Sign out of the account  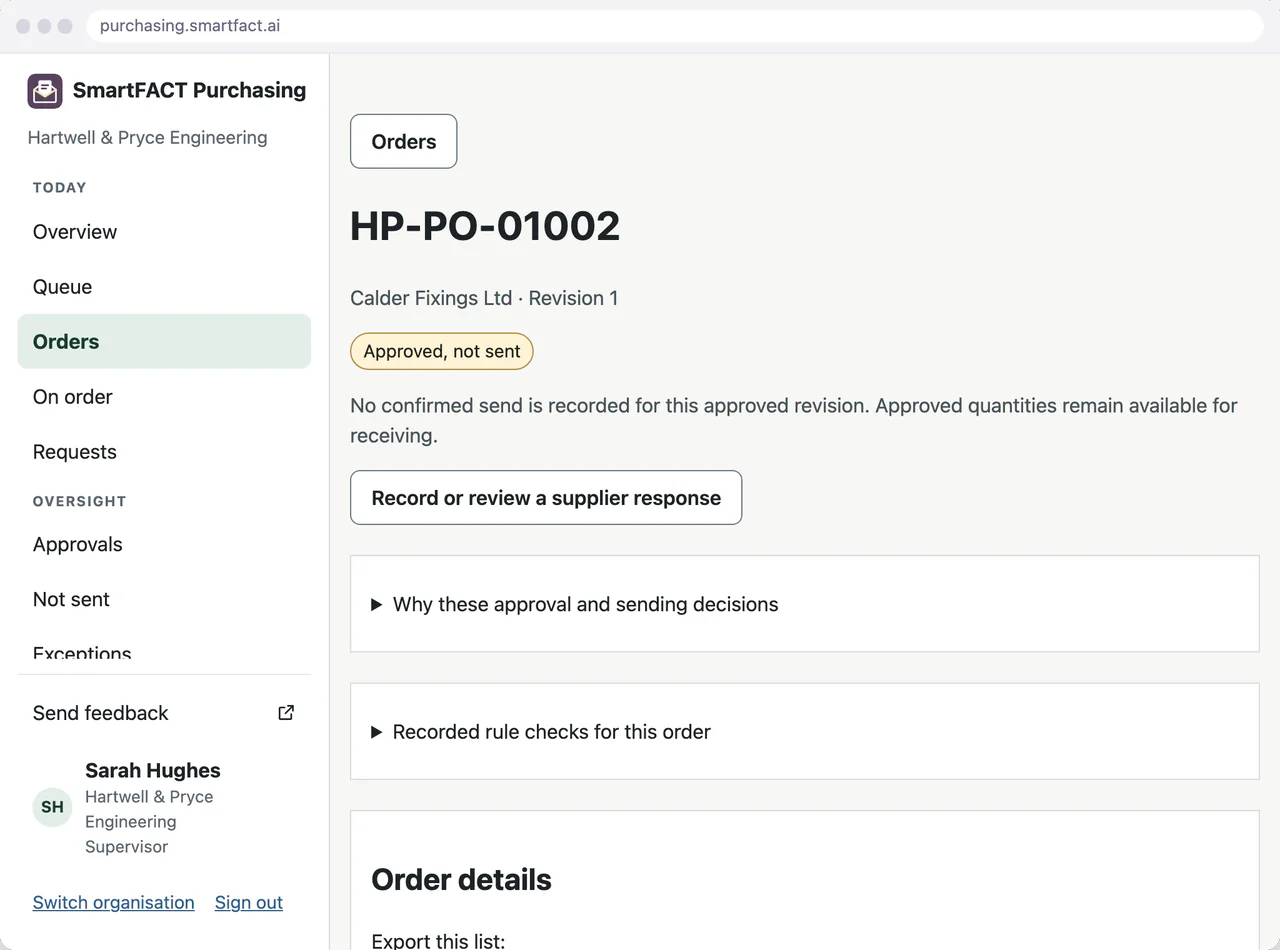coord(249,903)
